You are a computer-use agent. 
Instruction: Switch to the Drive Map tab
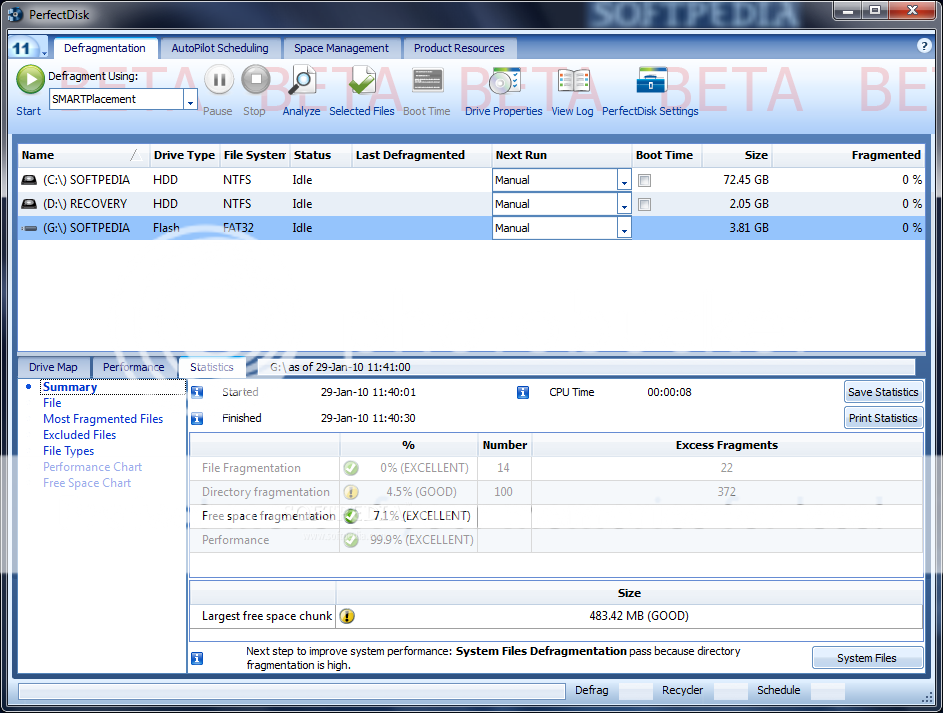tap(53, 366)
